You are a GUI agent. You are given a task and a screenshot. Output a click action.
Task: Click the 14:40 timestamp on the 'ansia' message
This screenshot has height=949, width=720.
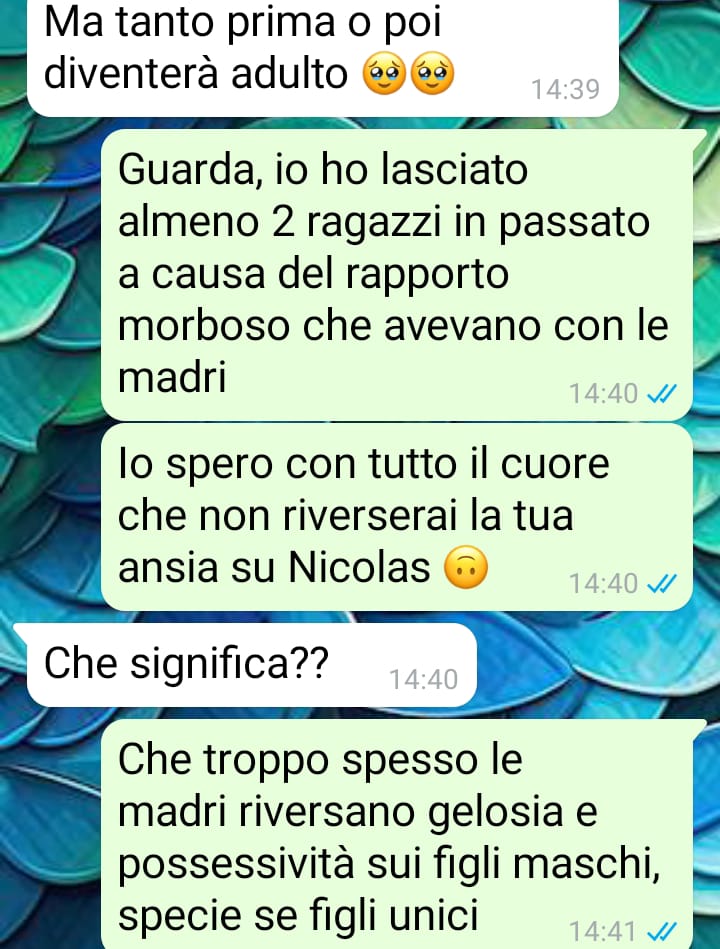603,584
